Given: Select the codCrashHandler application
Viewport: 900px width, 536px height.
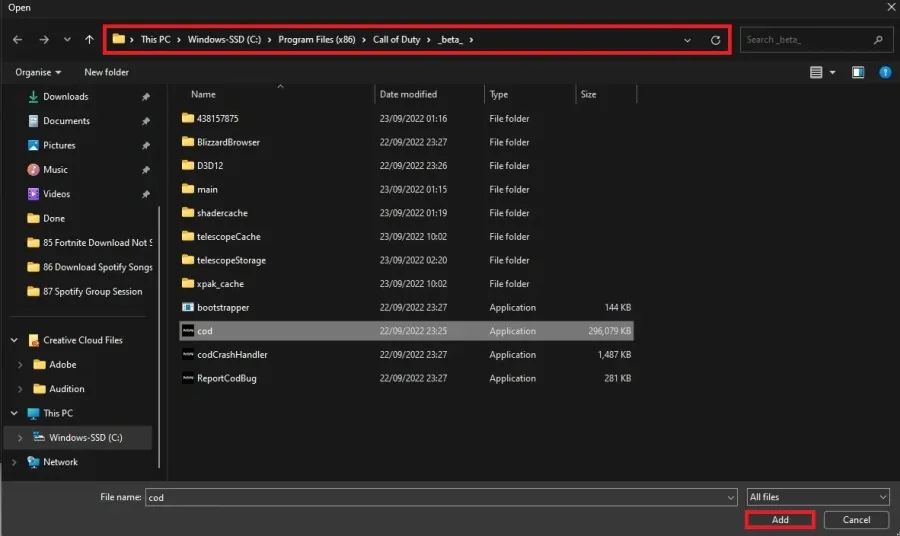Looking at the screenshot, I should coord(406,355).
